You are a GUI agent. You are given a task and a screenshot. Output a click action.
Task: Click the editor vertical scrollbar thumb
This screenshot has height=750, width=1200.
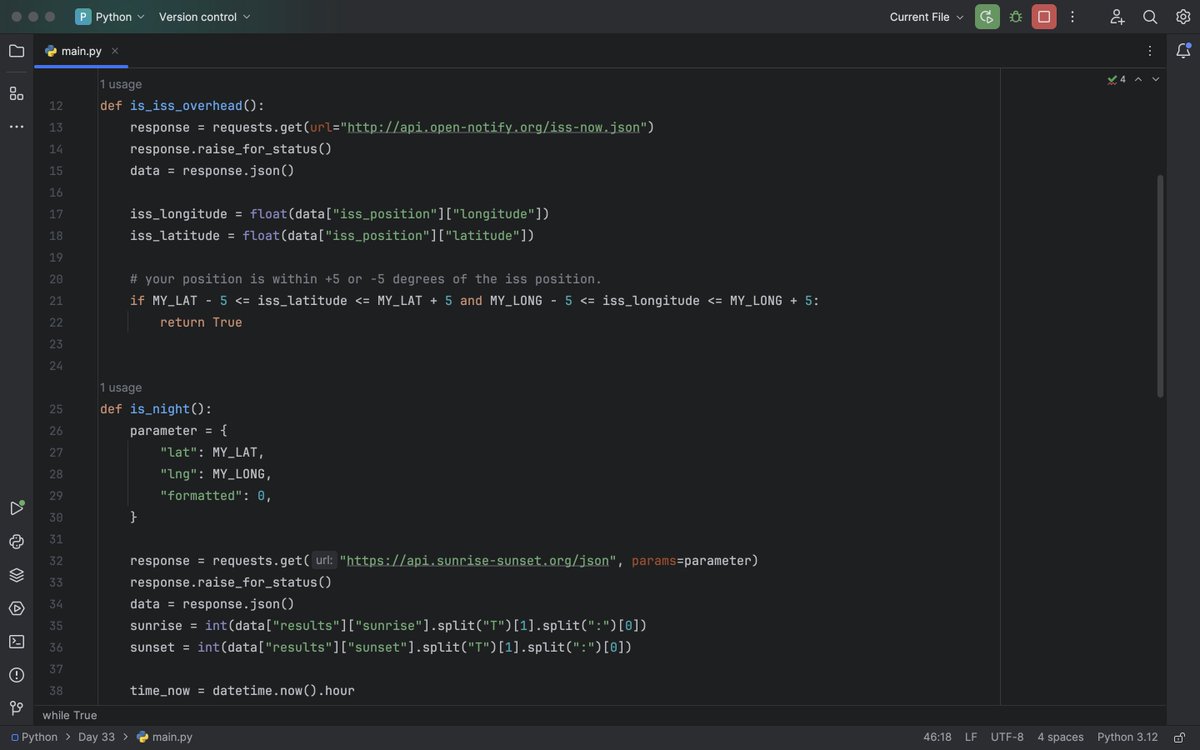point(1160,286)
